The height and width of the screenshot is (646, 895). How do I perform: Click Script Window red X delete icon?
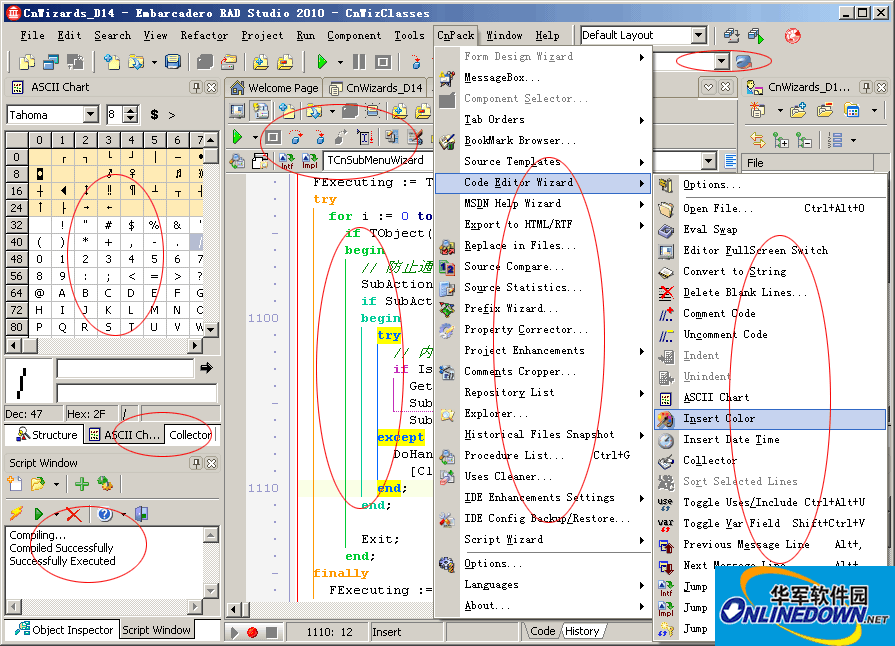tap(74, 514)
